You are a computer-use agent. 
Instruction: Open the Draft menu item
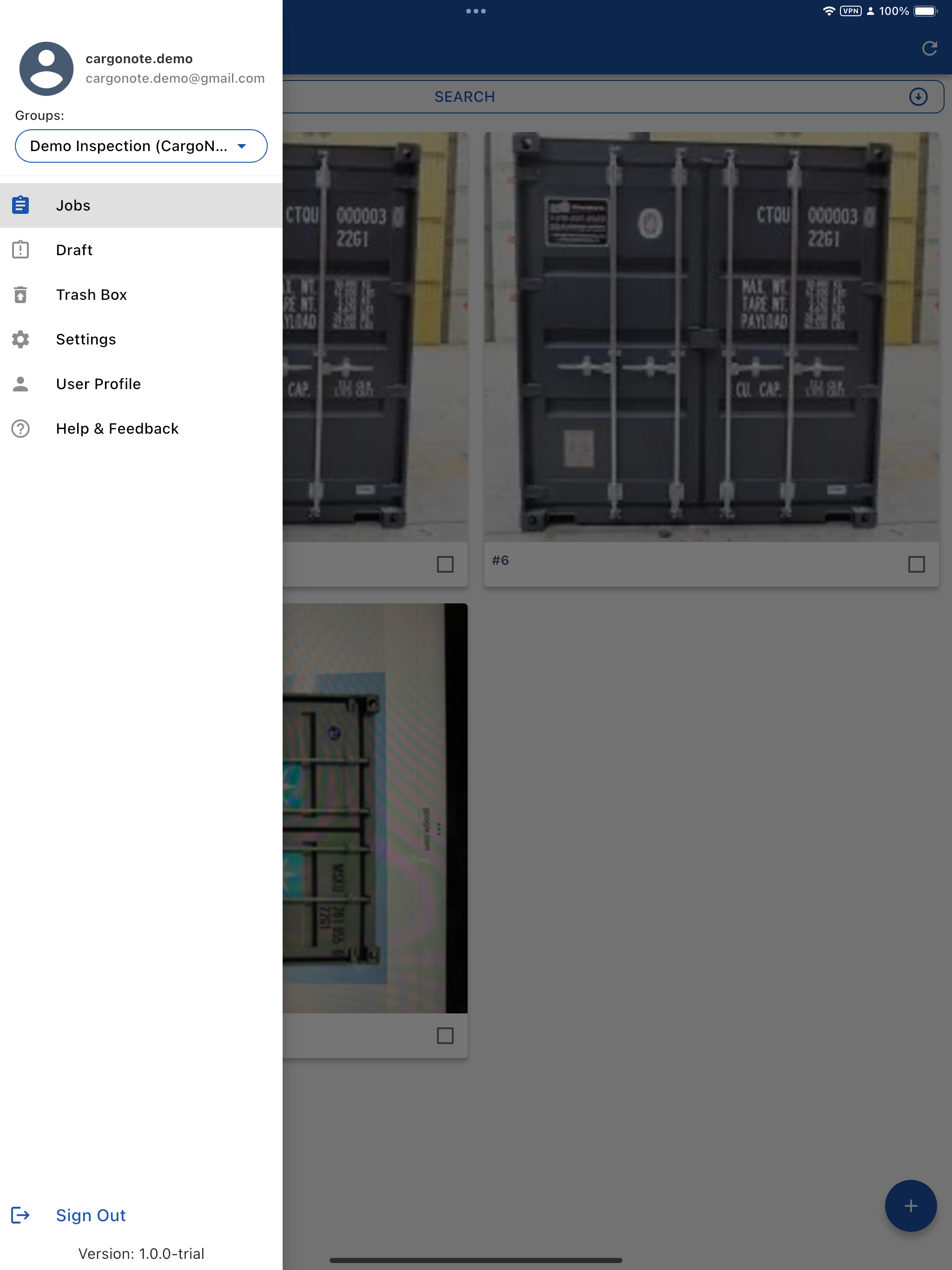141,250
